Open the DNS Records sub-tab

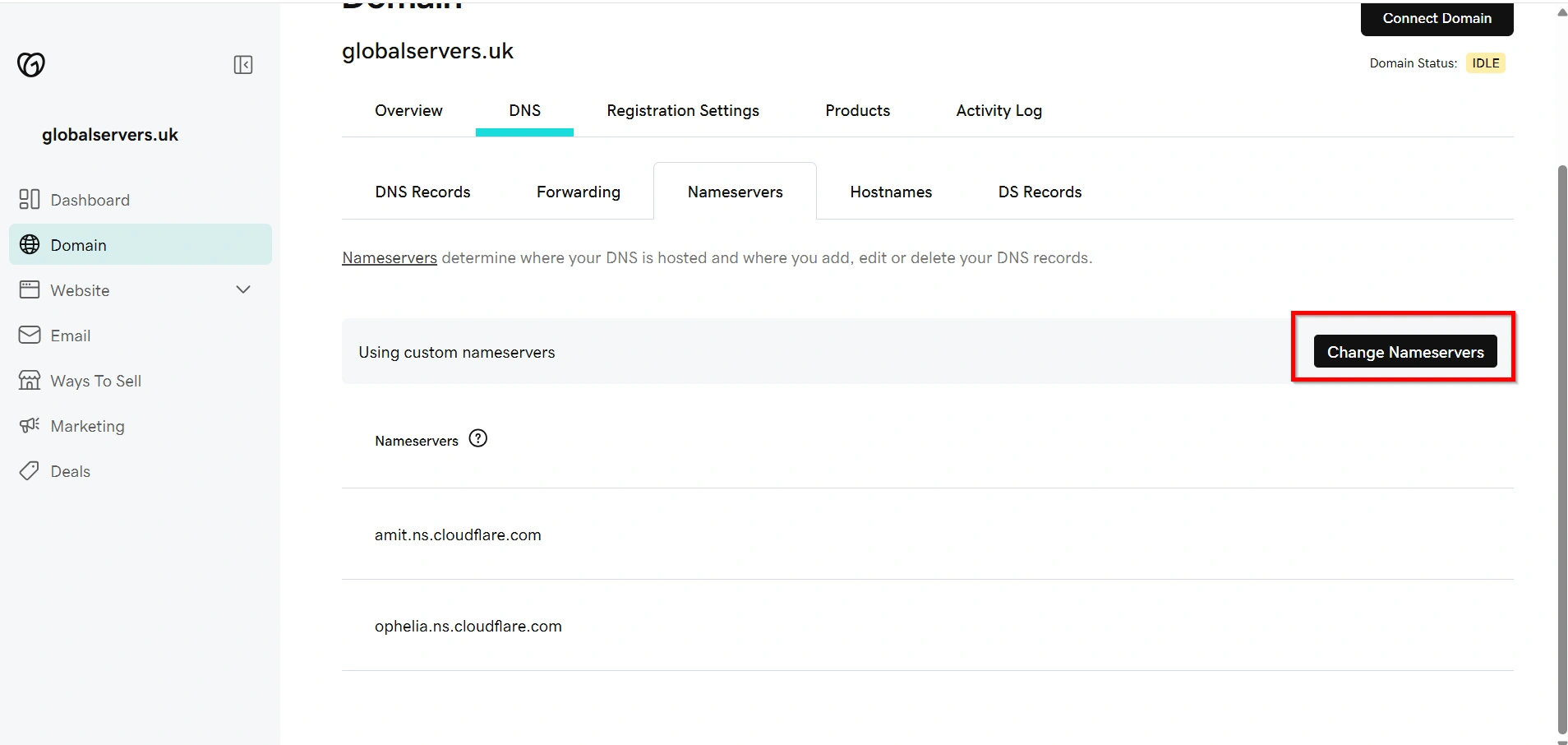(x=422, y=192)
